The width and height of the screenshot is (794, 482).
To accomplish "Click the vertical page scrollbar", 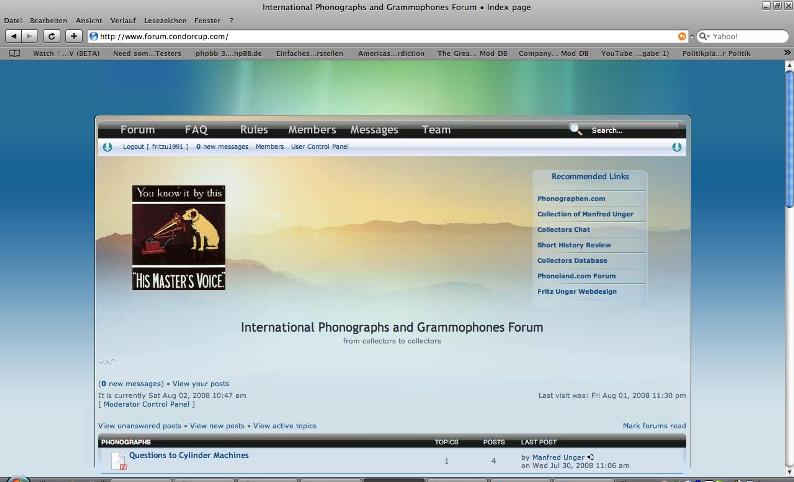I will 789,250.
